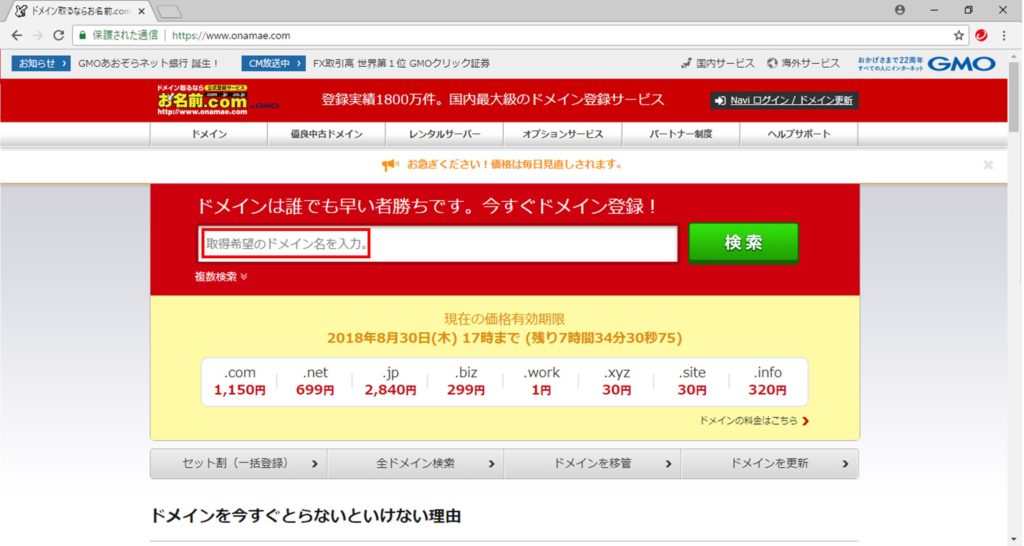Viewport: 1024px width, 546px height.
Task: Open the Chrome three-dot menu
Action: [1004, 35]
